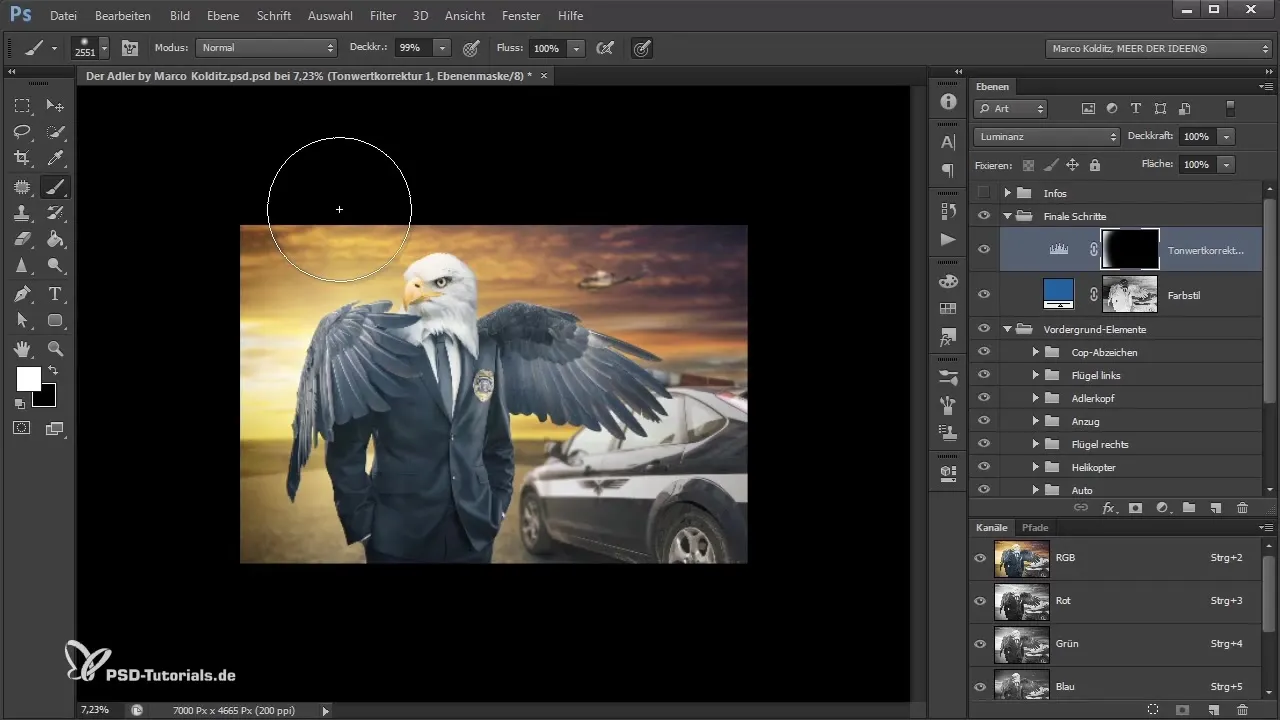Select the Spot Healing Brush tool
1280x720 pixels.
(x=22, y=186)
